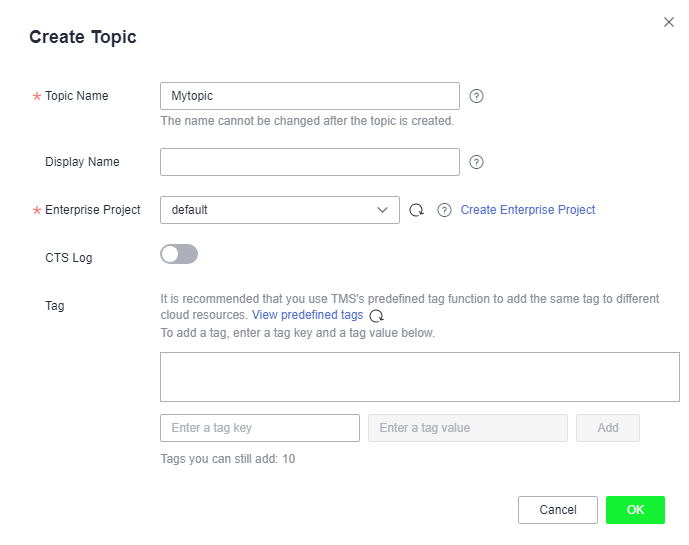This screenshot has width=689, height=545.
Task: Close the Create Topic dialog
Action: [669, 22]
